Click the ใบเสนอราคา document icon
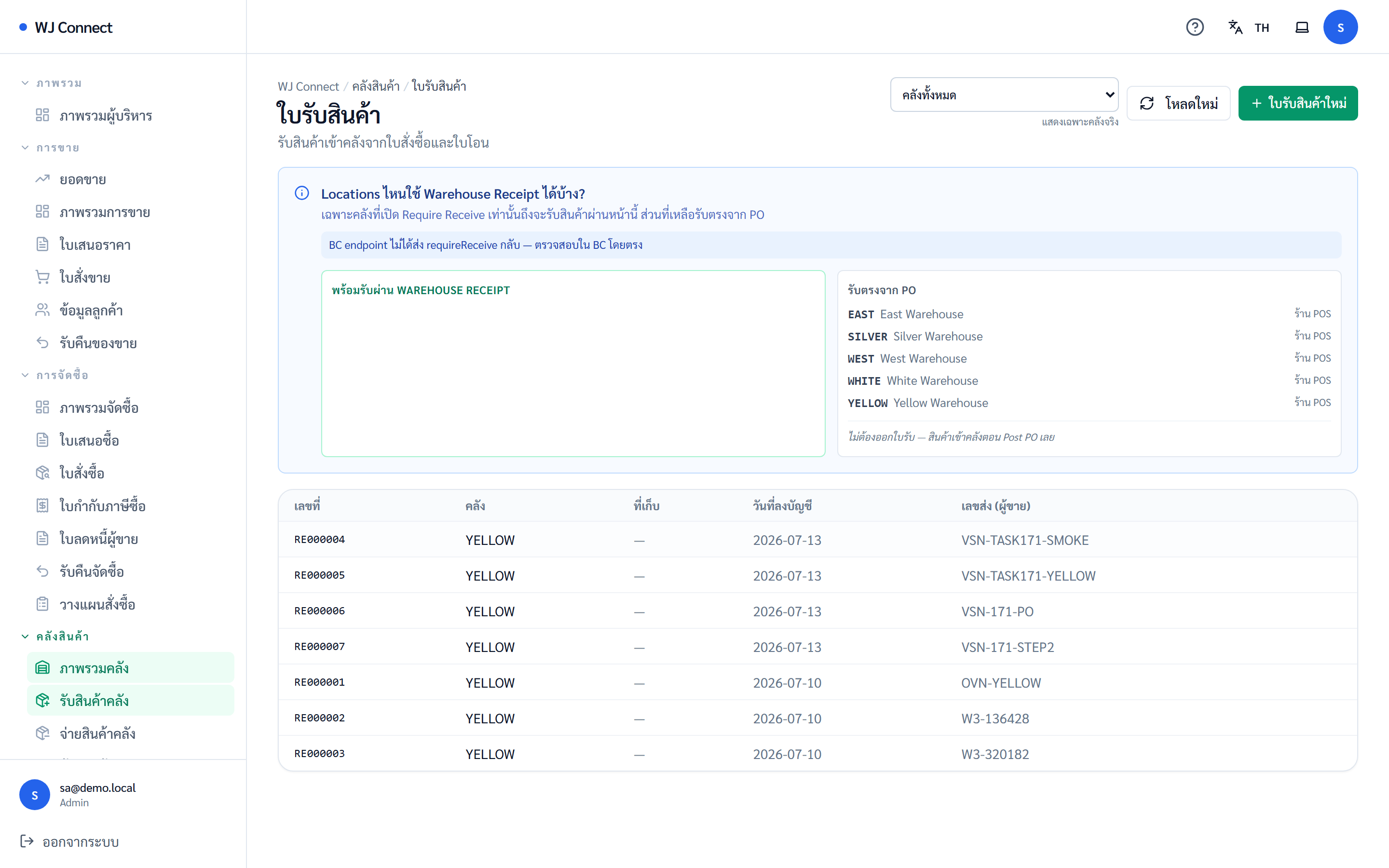 click(42, 244)
